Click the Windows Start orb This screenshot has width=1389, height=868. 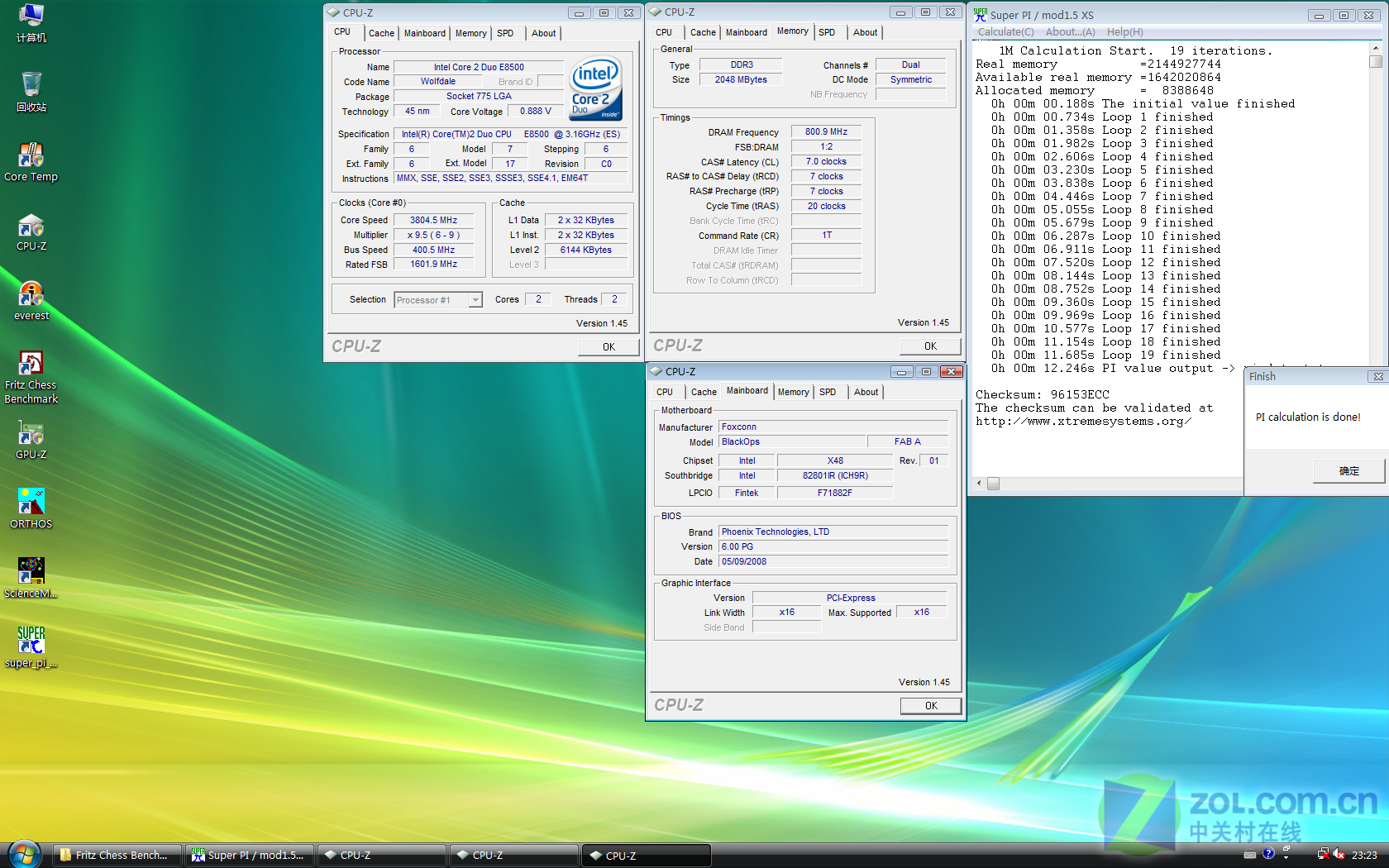[24, 854]
